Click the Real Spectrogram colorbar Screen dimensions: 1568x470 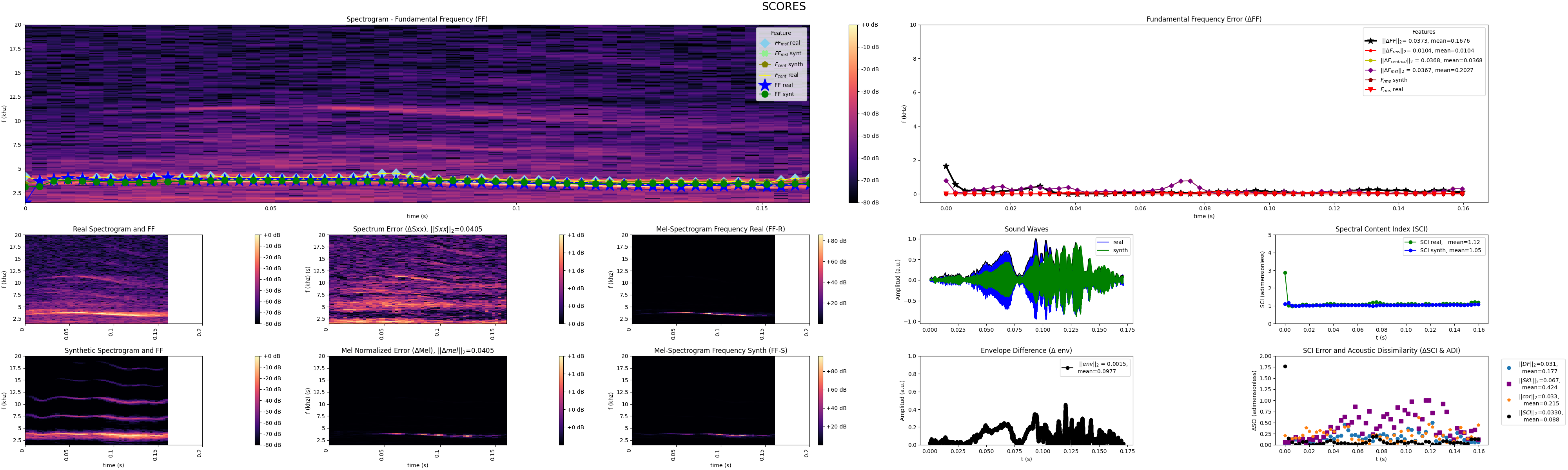(258, 279)
